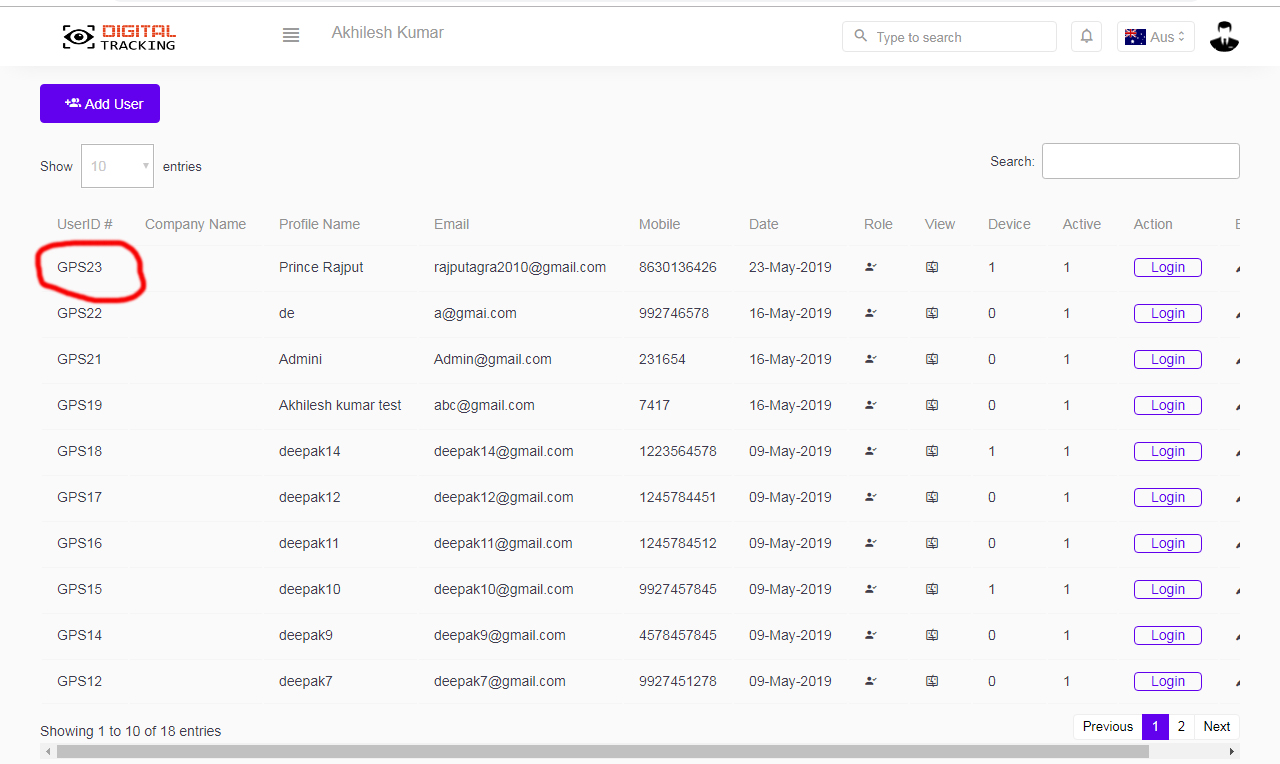Viewport: 1280px width, 764px height.
Task: Click the Previous pagination button
Action: [1108, 727]
